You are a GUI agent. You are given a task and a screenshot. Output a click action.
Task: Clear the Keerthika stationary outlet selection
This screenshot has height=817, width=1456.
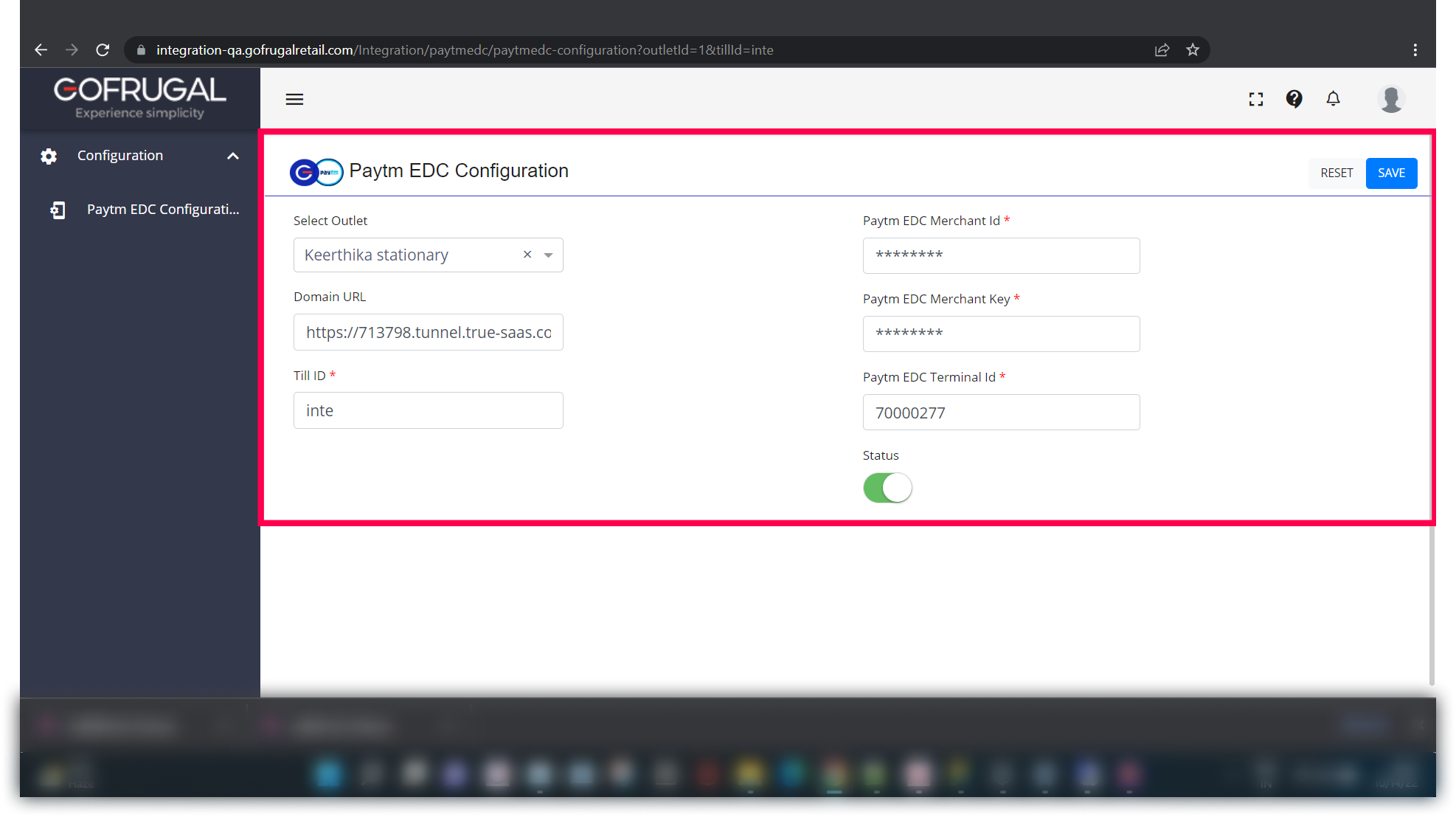(x=527, y=255)
